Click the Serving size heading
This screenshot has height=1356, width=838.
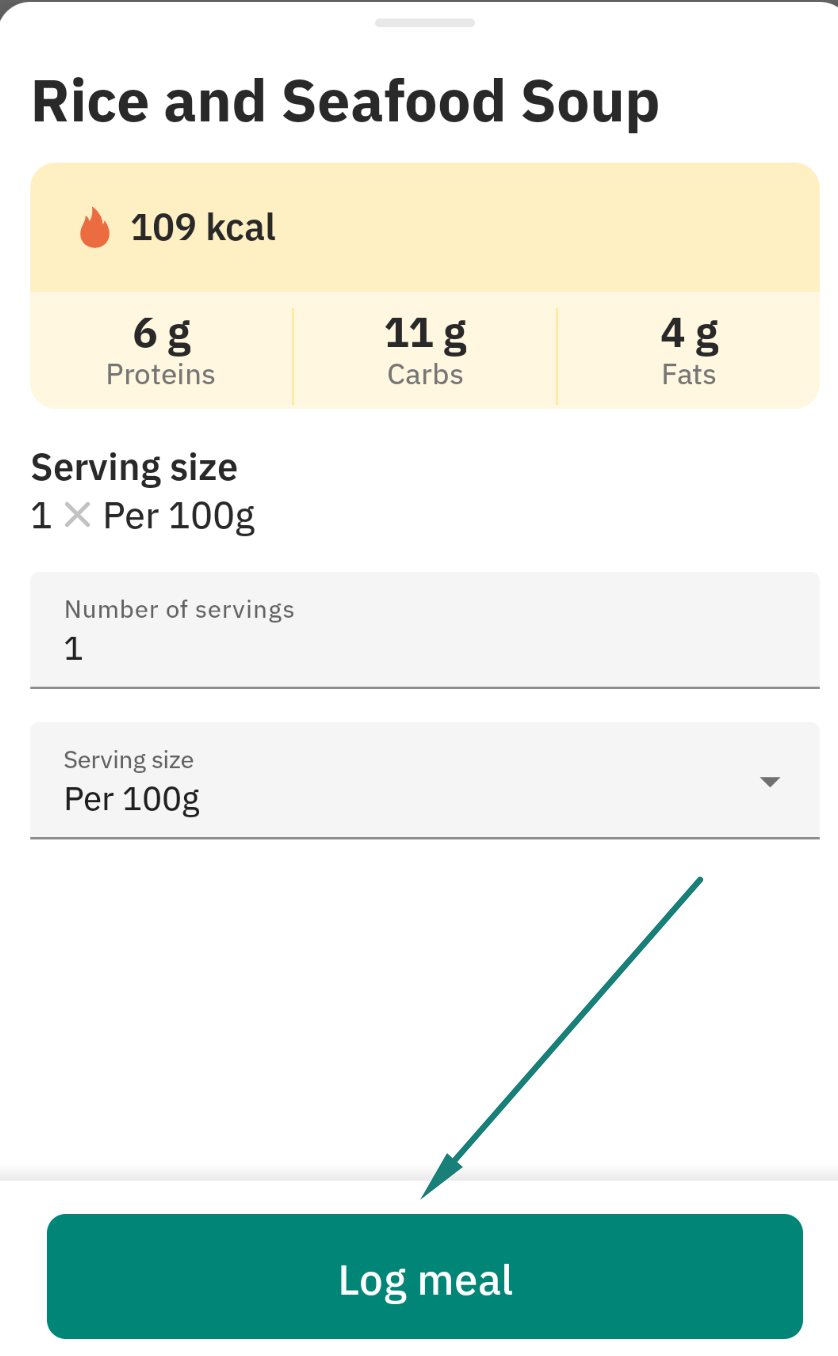pyautogui.click(x=134, y=467)
